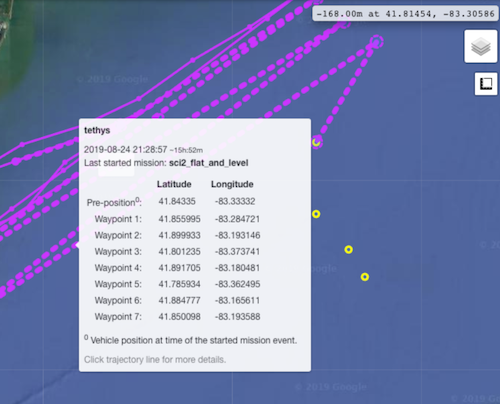Open the map layers control
This screenshot has height=404, width=500.
[x=481, y=46]
